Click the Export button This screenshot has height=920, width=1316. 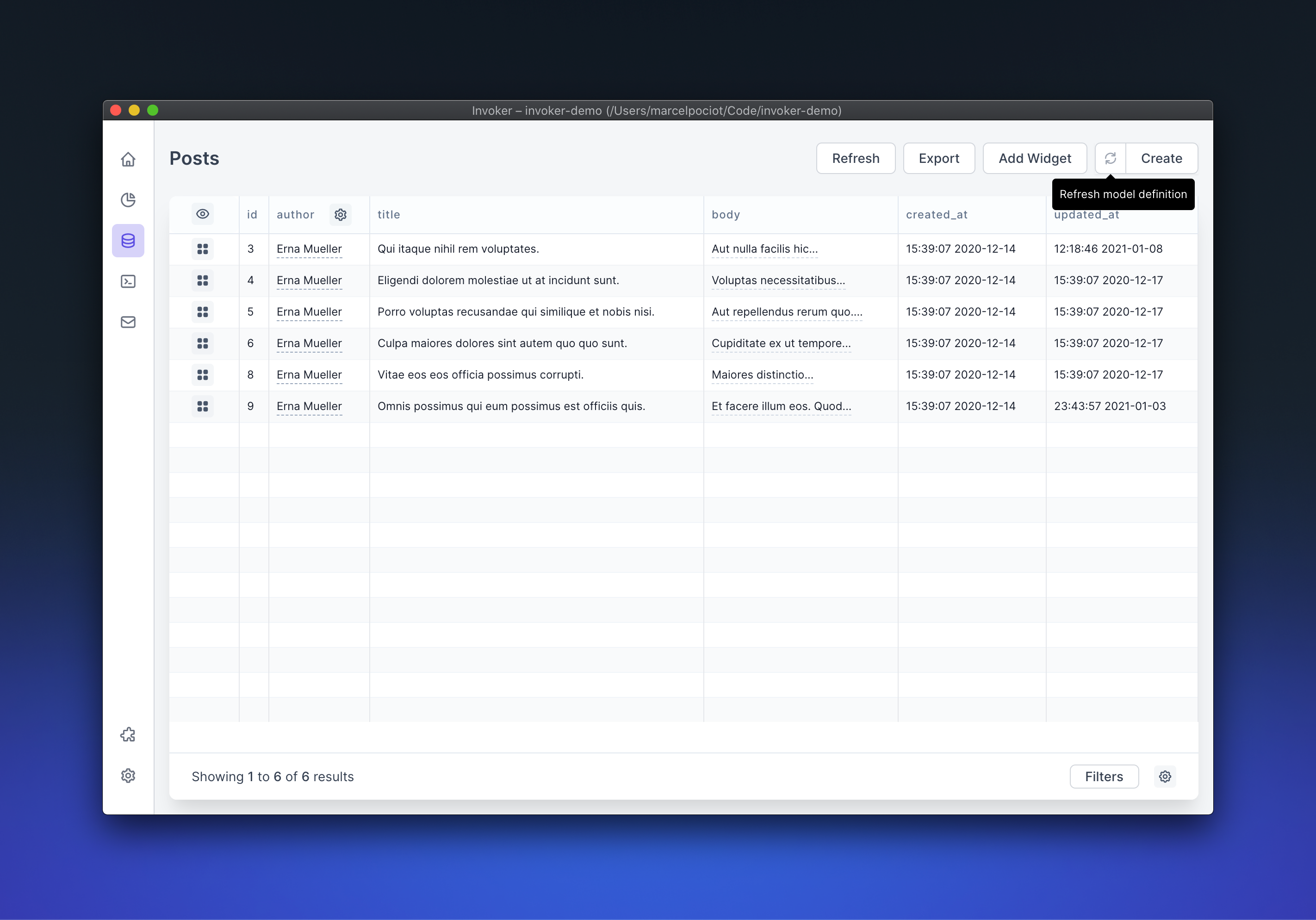click(939, 158)
